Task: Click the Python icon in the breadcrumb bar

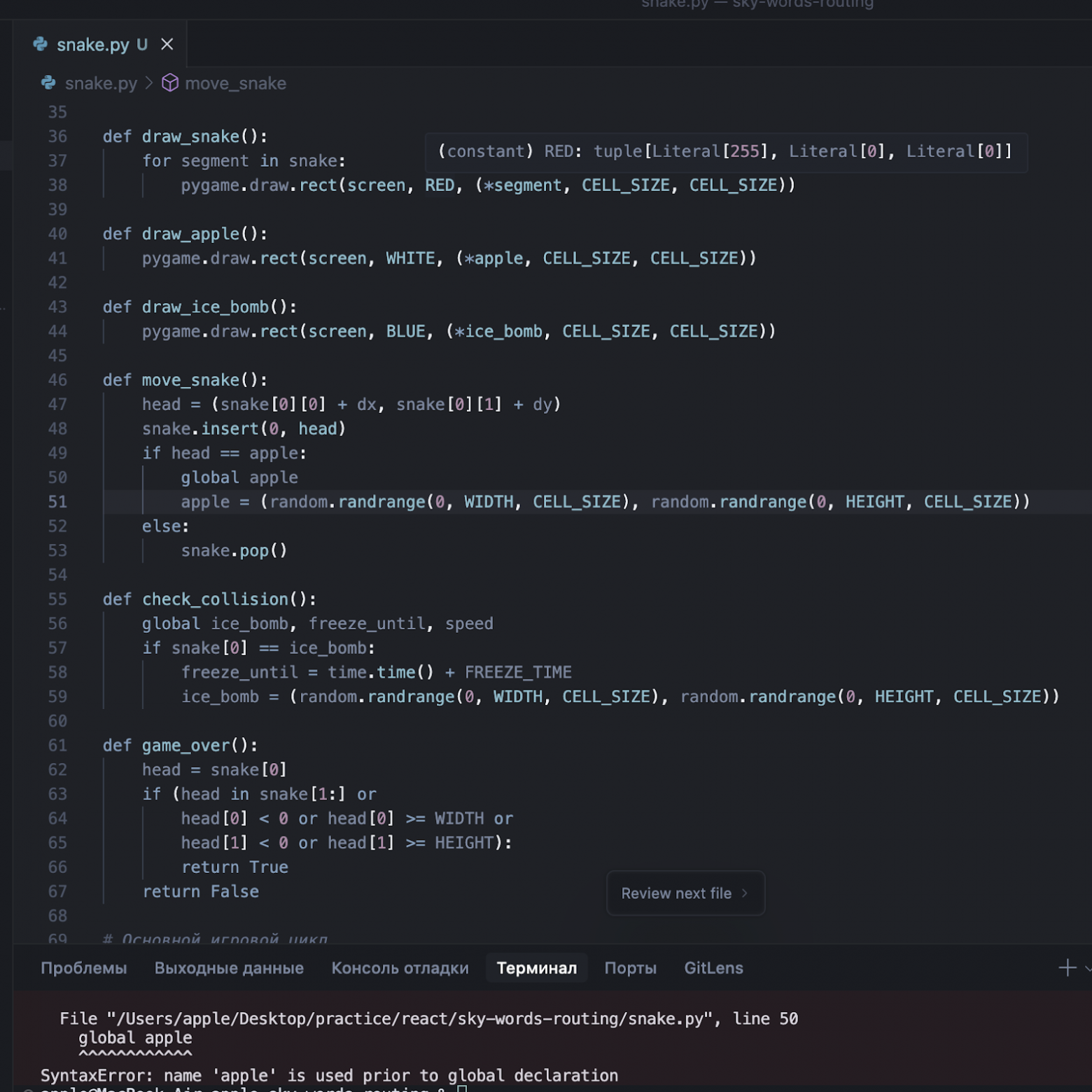Action: 48,83
